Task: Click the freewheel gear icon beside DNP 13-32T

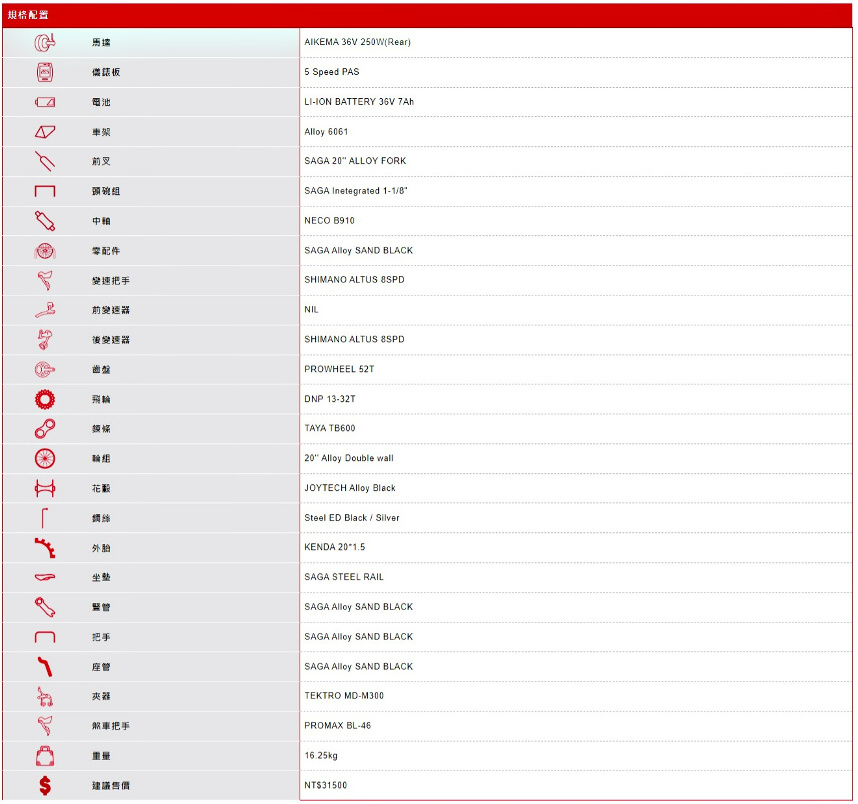Action: [x=45, y=400]
